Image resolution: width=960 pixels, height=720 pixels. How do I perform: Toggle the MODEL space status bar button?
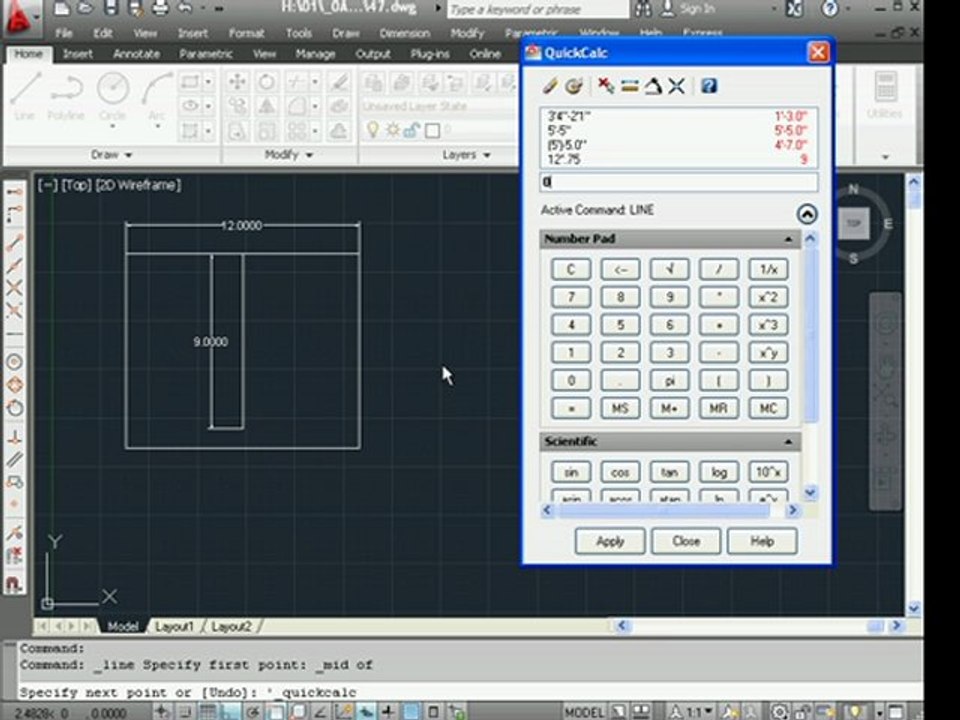[583, 712]
